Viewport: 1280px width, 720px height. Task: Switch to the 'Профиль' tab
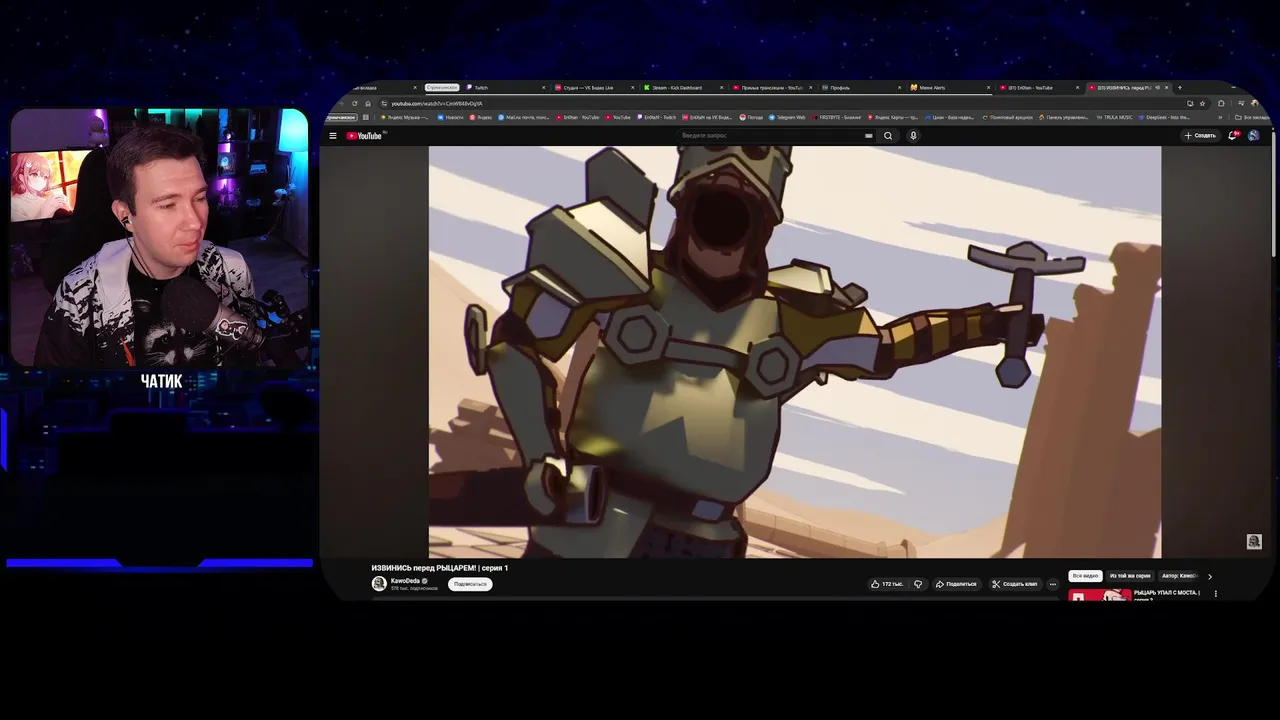click(860, 87)
